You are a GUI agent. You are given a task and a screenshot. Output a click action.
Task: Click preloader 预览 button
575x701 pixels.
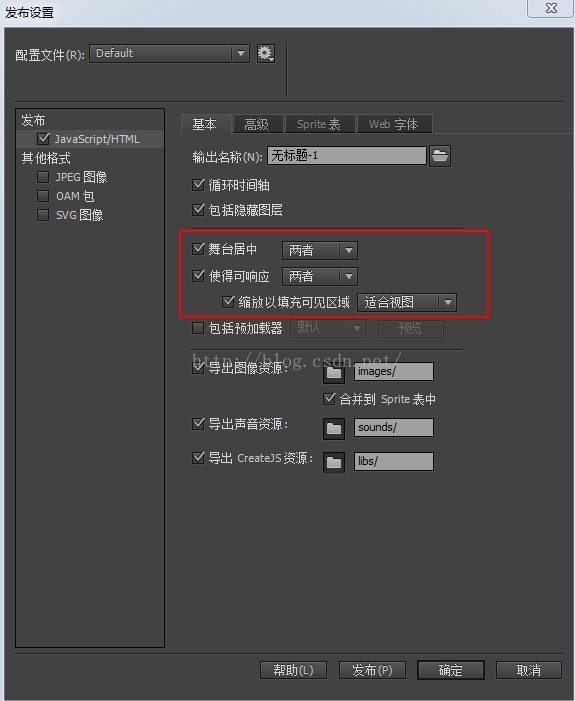pyautogui.click(x=411, y=329)
